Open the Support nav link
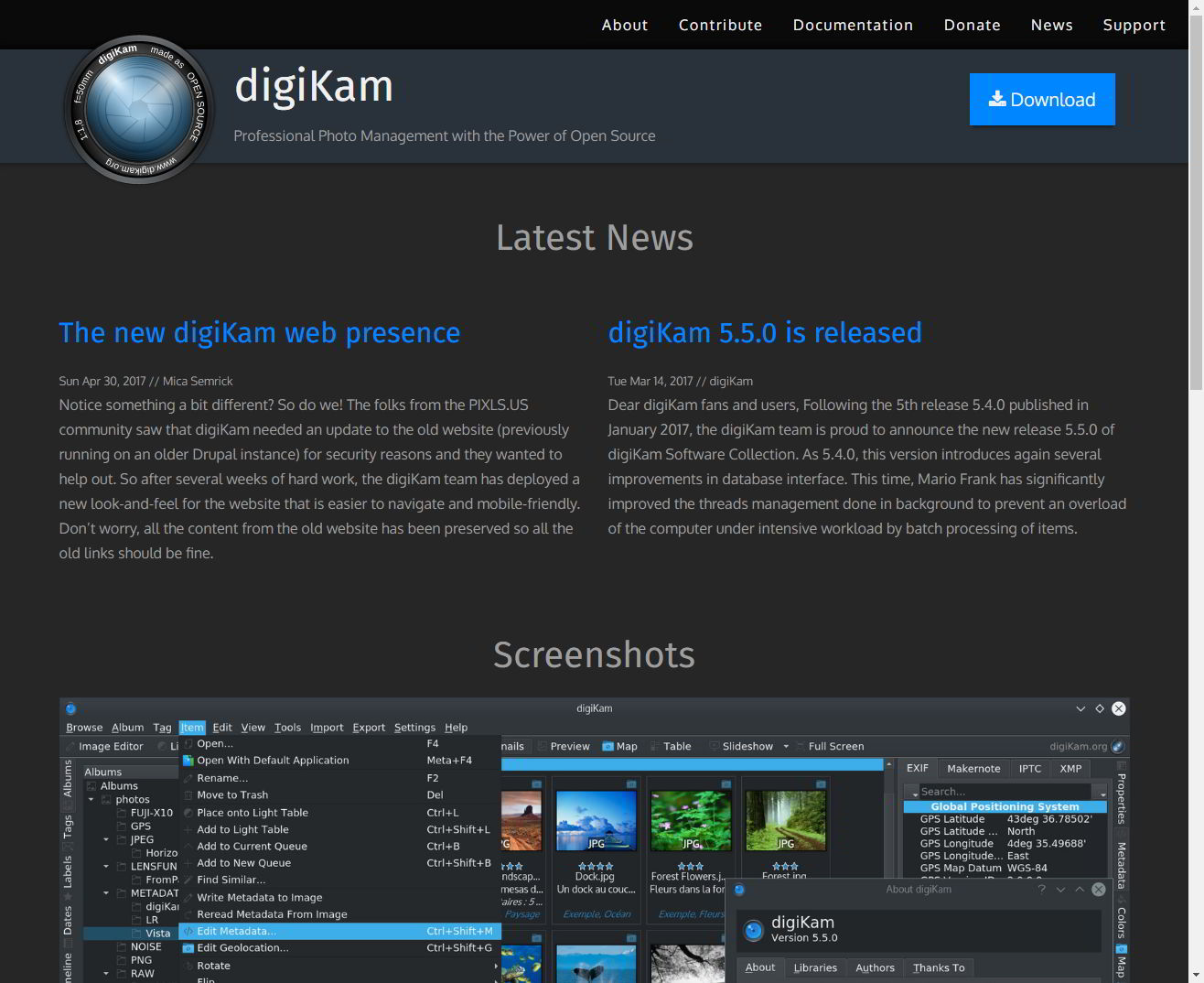This screenshot has width=1204, height=983. (x=1134, y=25)
